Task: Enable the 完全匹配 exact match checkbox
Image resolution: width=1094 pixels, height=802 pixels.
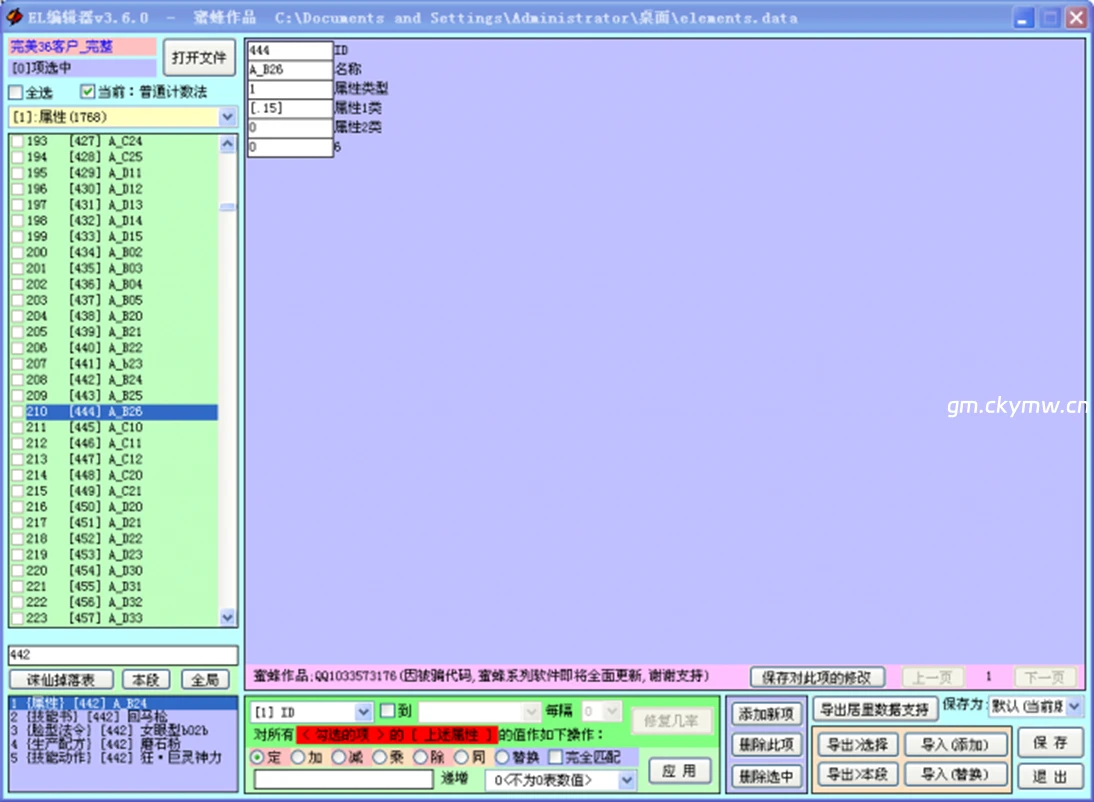Action: tap(555, 757)
